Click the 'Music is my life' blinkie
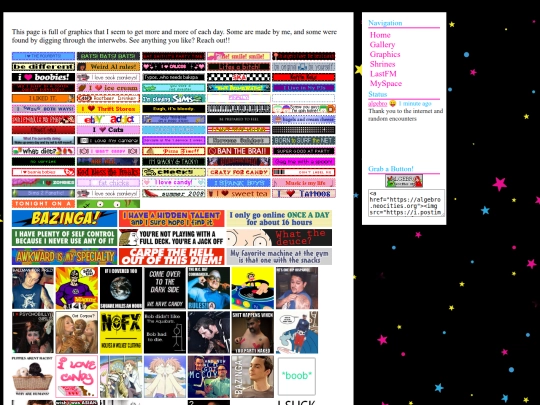The image size is (540, 405). [304, 183]
